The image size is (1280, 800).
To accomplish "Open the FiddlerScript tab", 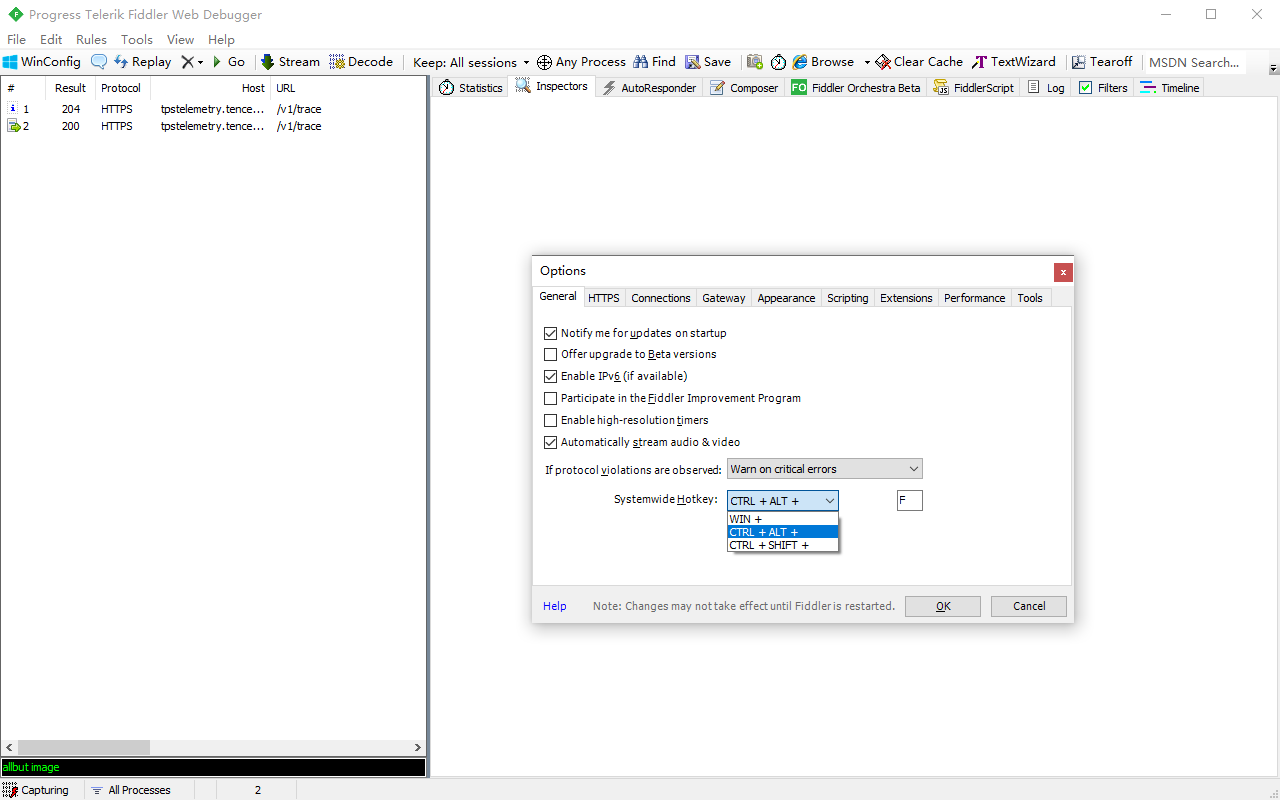I will [974, 88].
